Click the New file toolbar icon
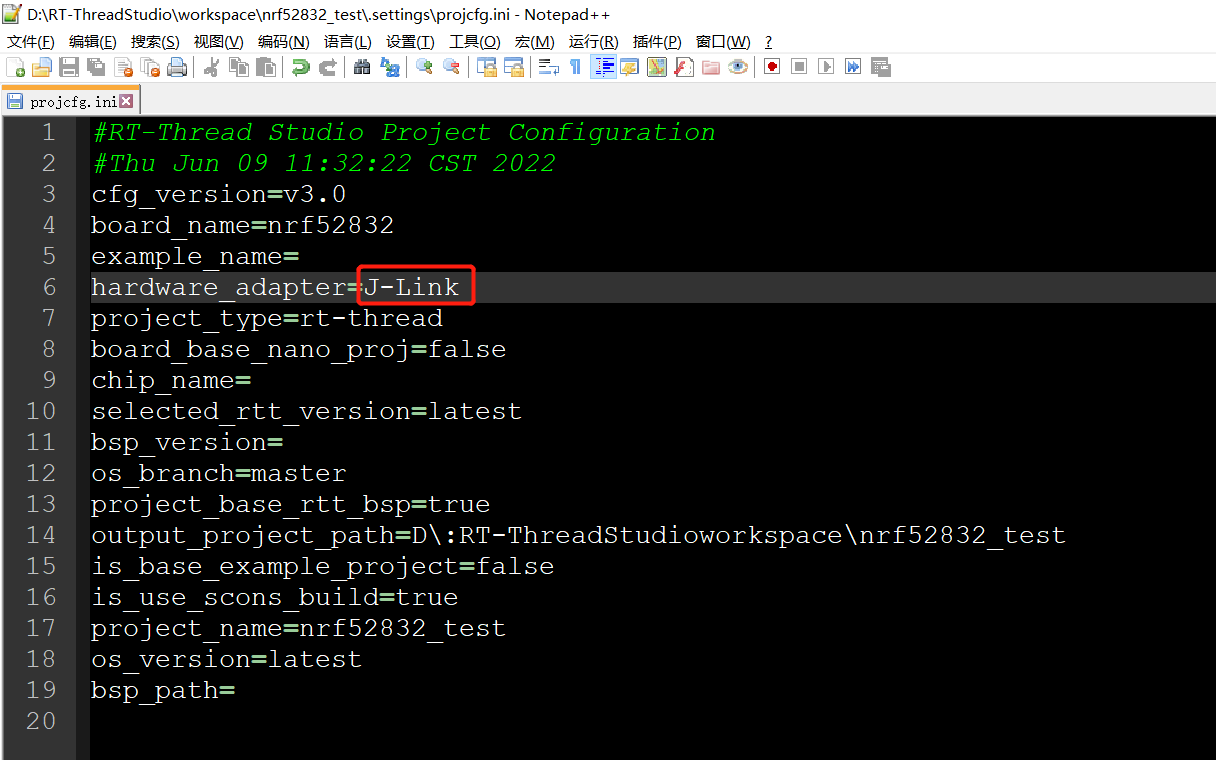Viewport: 1216px width, 760px height. (16, 67)
